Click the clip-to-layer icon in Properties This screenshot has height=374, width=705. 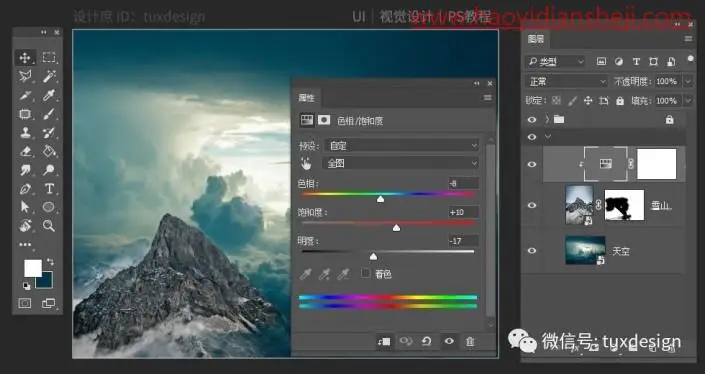tap(384, 342)
